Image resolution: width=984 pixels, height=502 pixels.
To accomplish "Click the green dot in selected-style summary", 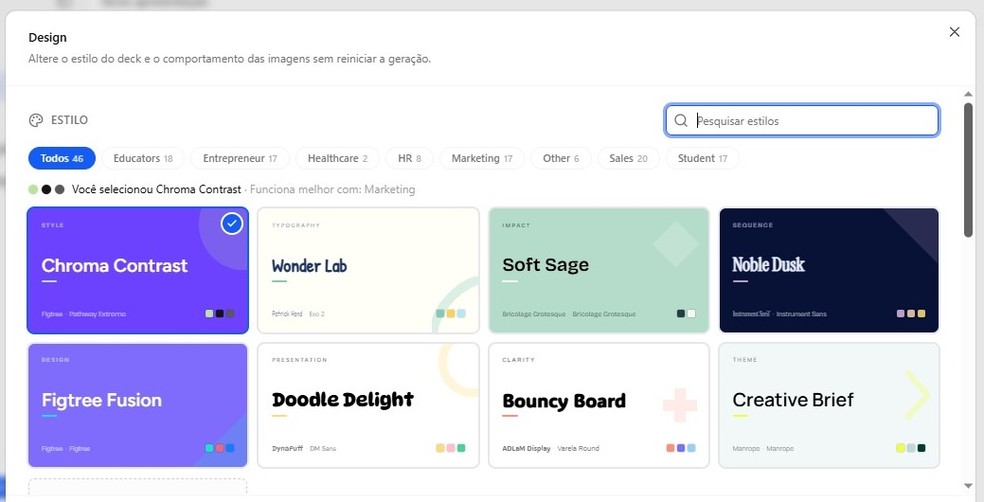I will pyautogui.click(x=33, y=190).
